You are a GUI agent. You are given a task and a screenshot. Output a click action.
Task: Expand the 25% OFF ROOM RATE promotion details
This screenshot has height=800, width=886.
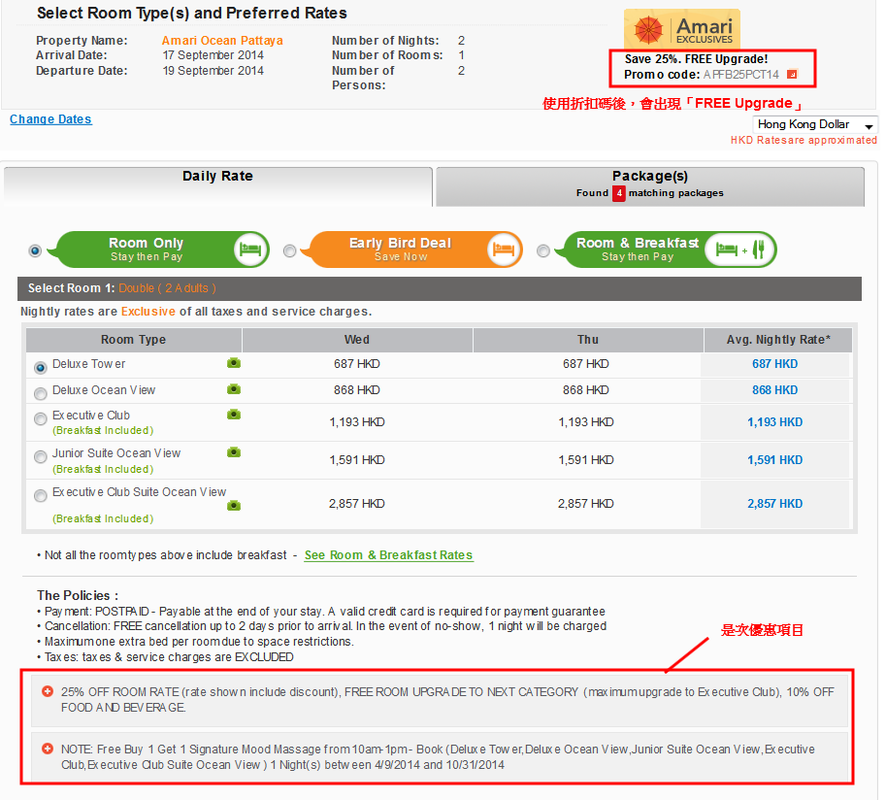[47, 691]
